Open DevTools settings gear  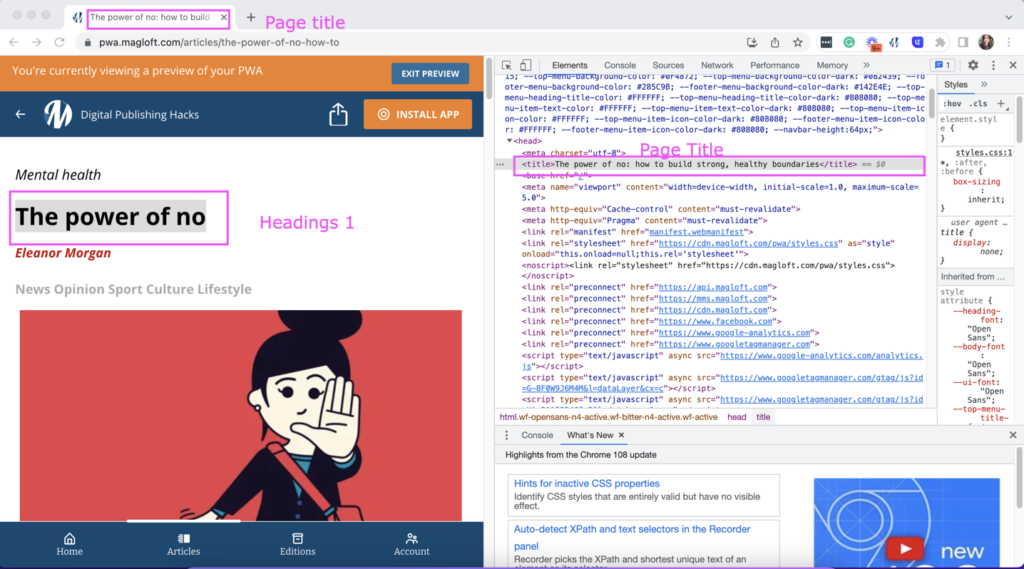point(973,65)
